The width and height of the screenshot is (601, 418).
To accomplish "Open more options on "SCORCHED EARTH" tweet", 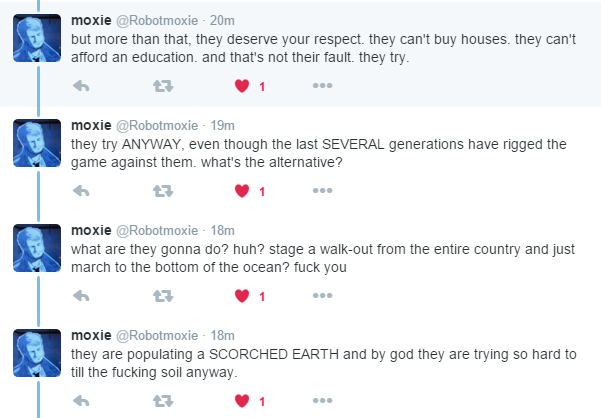I will pyautogui.click(x=321, y=401).
